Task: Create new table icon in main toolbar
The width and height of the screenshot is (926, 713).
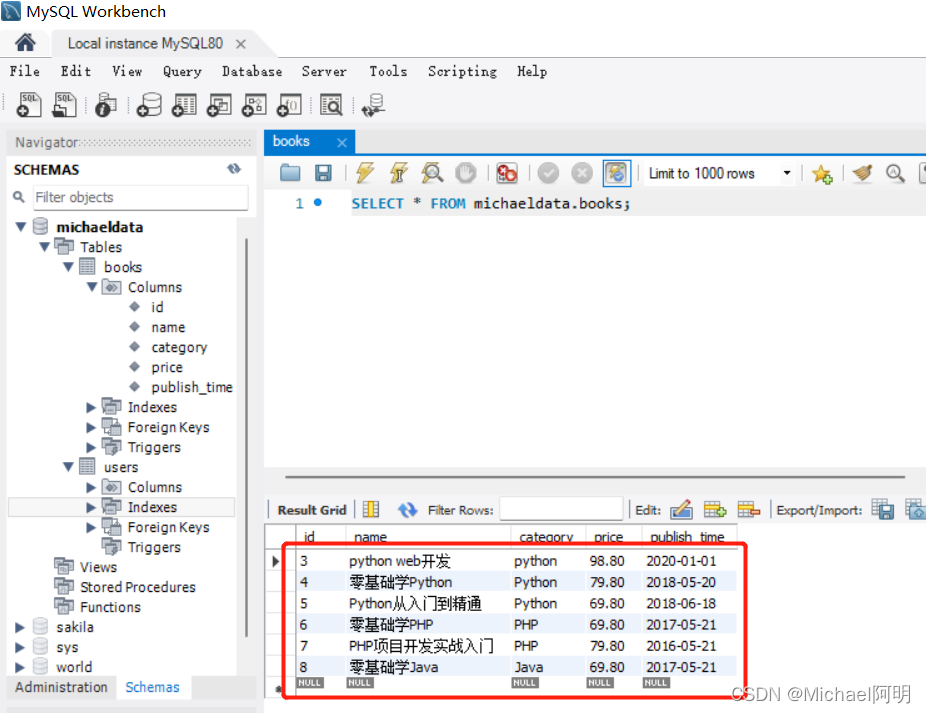Action: [184, 105]
